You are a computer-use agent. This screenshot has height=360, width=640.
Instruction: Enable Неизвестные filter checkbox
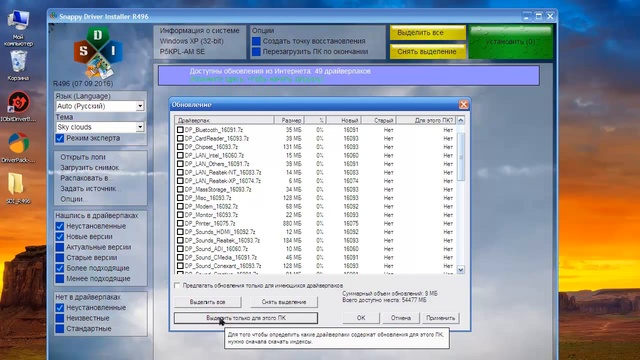pyautogui.click(x=60, y=318)
